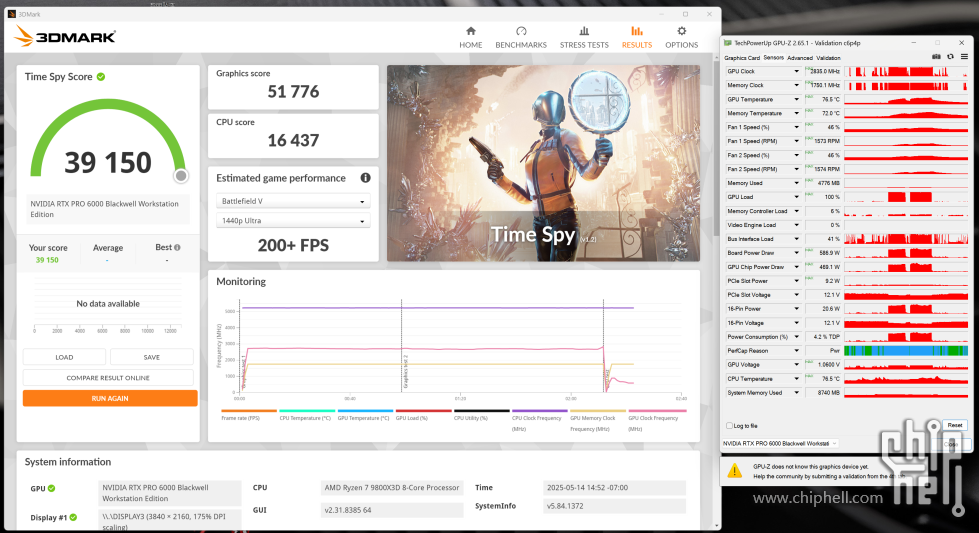
Task: Open the Battlefield V game dropdown
Action: click(x=293, y=201)
